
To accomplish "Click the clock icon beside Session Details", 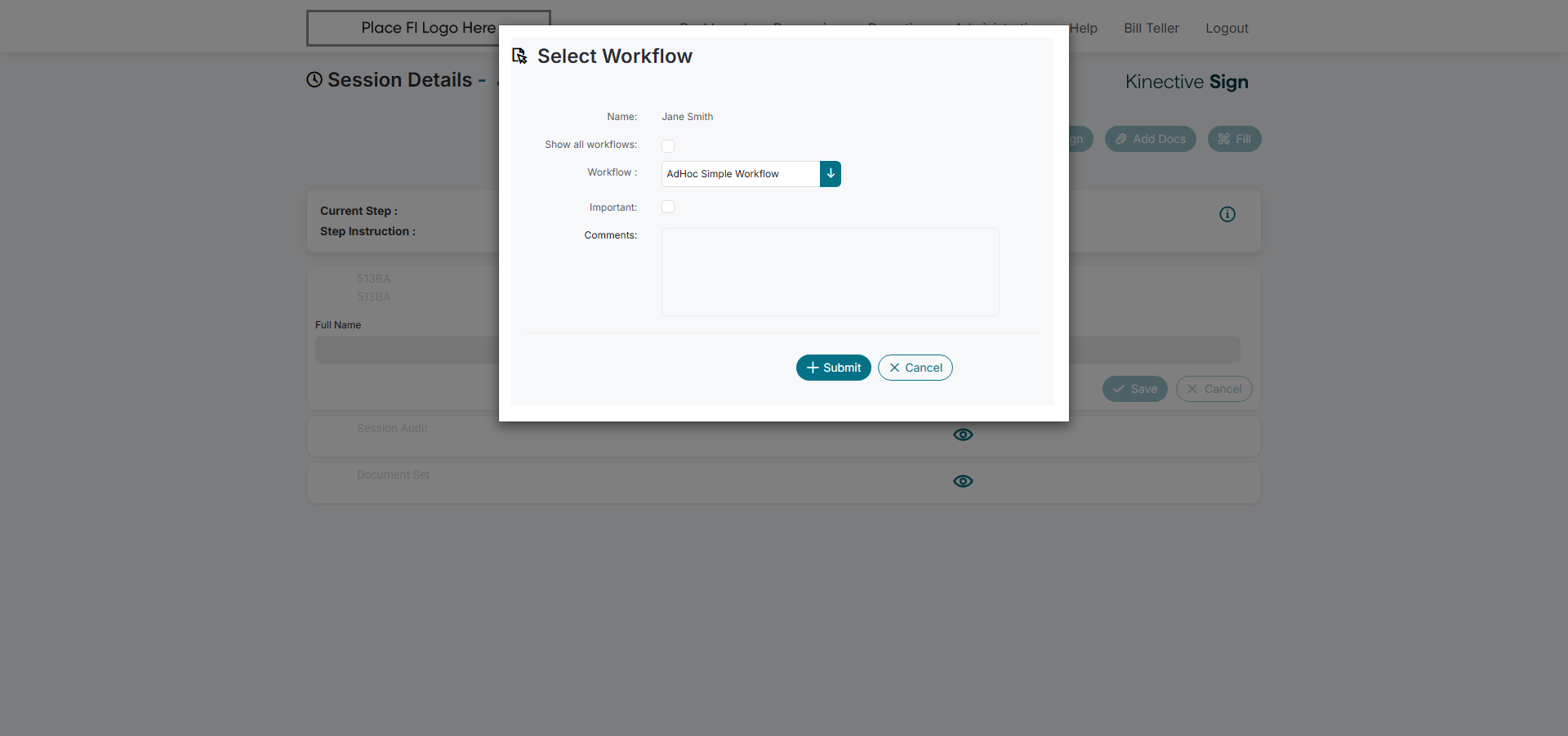I will point(314,79).
